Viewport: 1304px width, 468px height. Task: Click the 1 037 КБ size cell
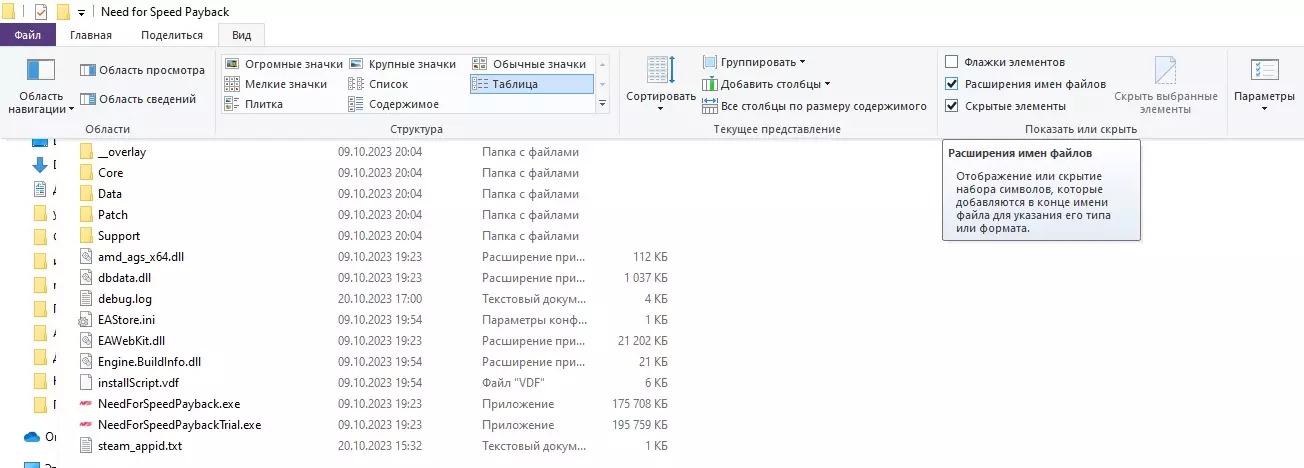[646, 278]
